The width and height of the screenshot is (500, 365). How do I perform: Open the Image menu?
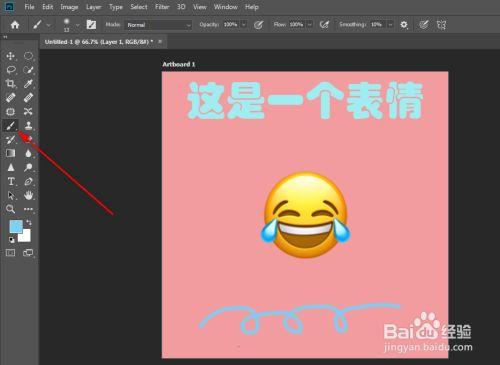(x=69, y=7)
